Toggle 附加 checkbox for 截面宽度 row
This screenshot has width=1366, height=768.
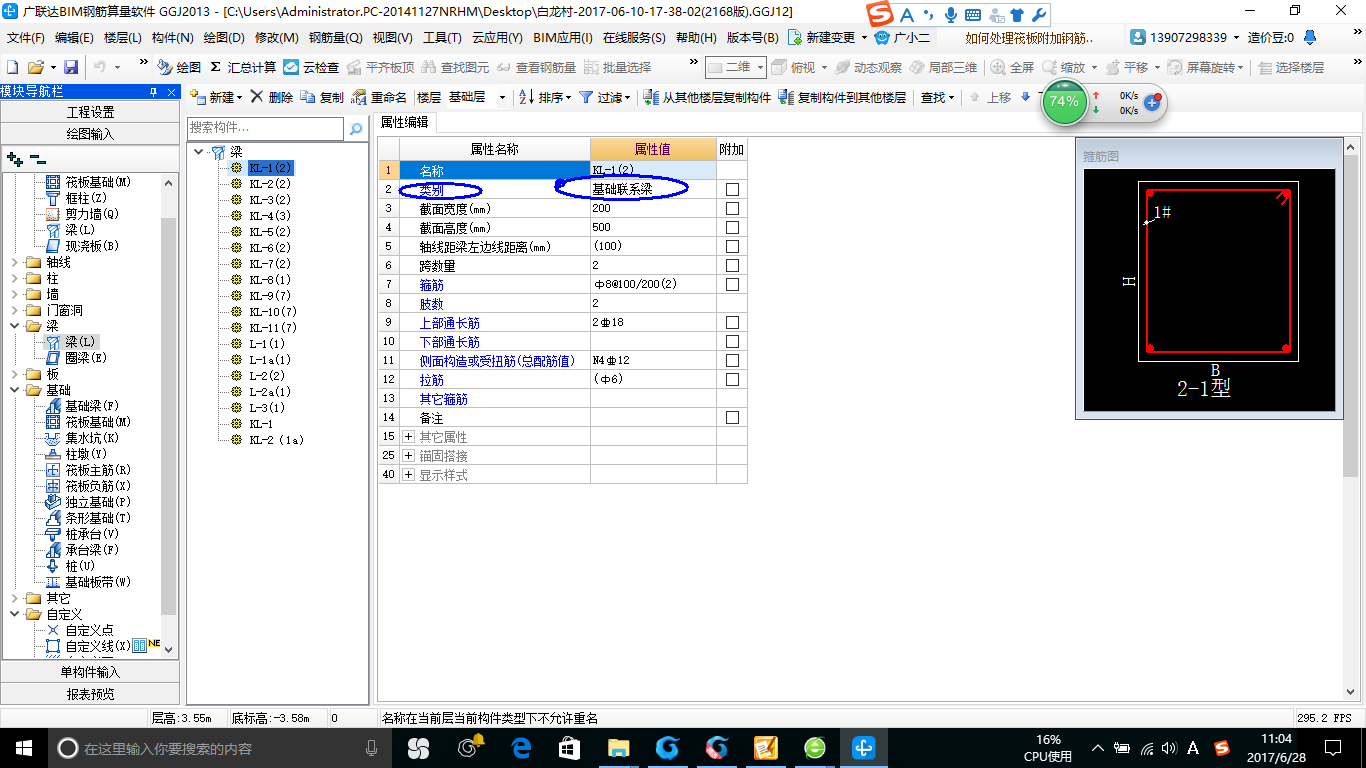click(x=732, y=208)
